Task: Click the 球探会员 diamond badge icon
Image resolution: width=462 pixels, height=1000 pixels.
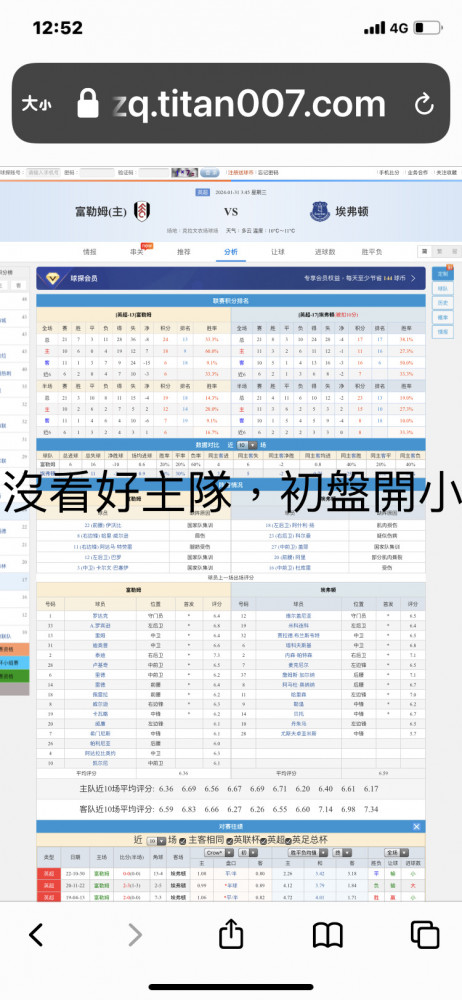Action: coord(53,278)
